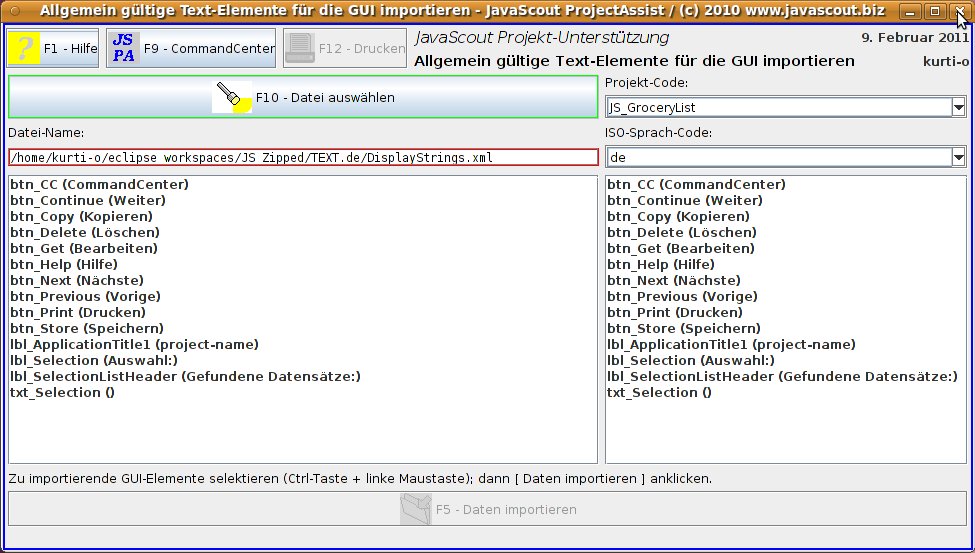Click the greyed-out printer icon for F12
This screenshot has width=975, height=553.
point(299,47)
